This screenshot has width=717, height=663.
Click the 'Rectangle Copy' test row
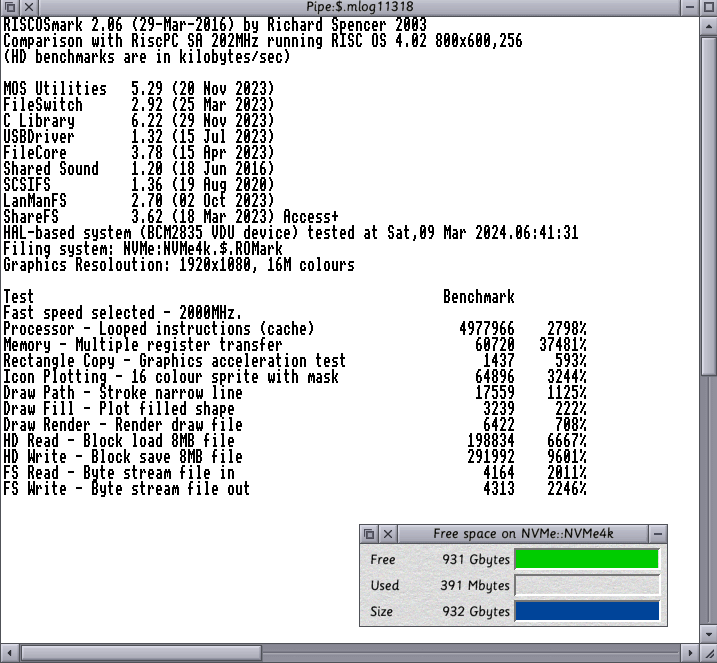coord(294,361)
